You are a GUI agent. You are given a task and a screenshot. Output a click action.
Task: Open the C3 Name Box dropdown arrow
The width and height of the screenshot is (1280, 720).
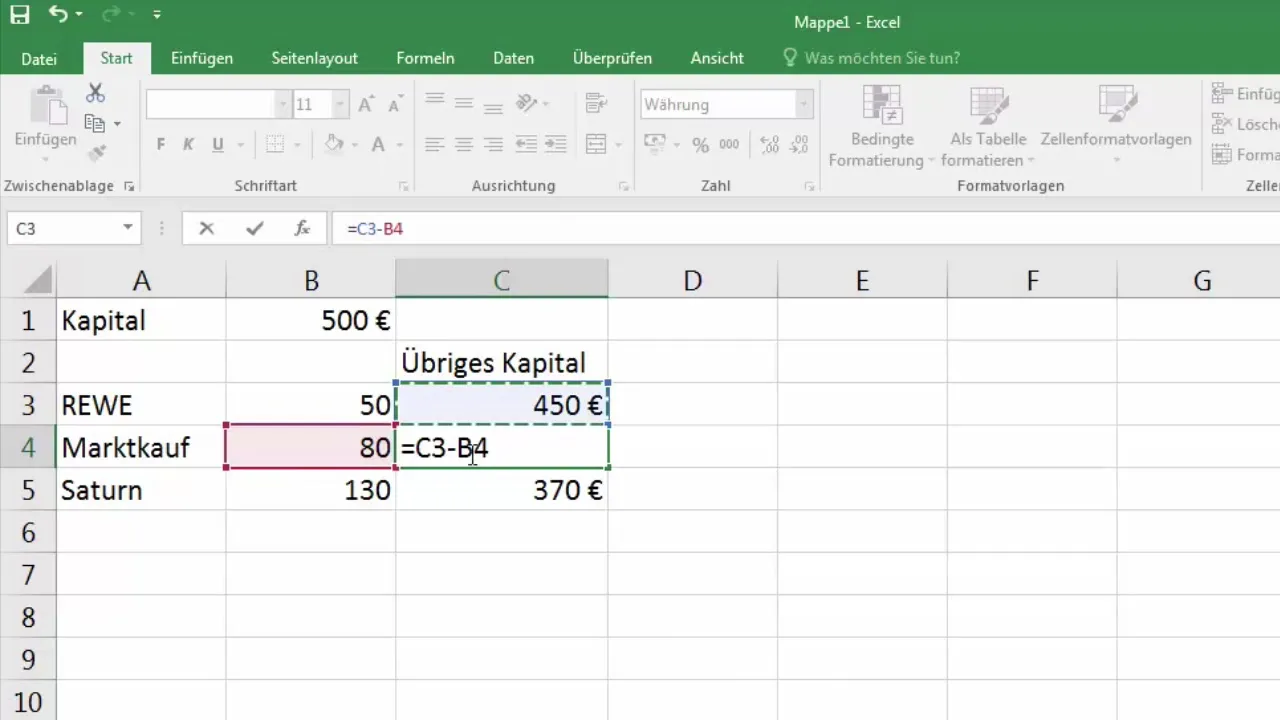pos(128,228)
